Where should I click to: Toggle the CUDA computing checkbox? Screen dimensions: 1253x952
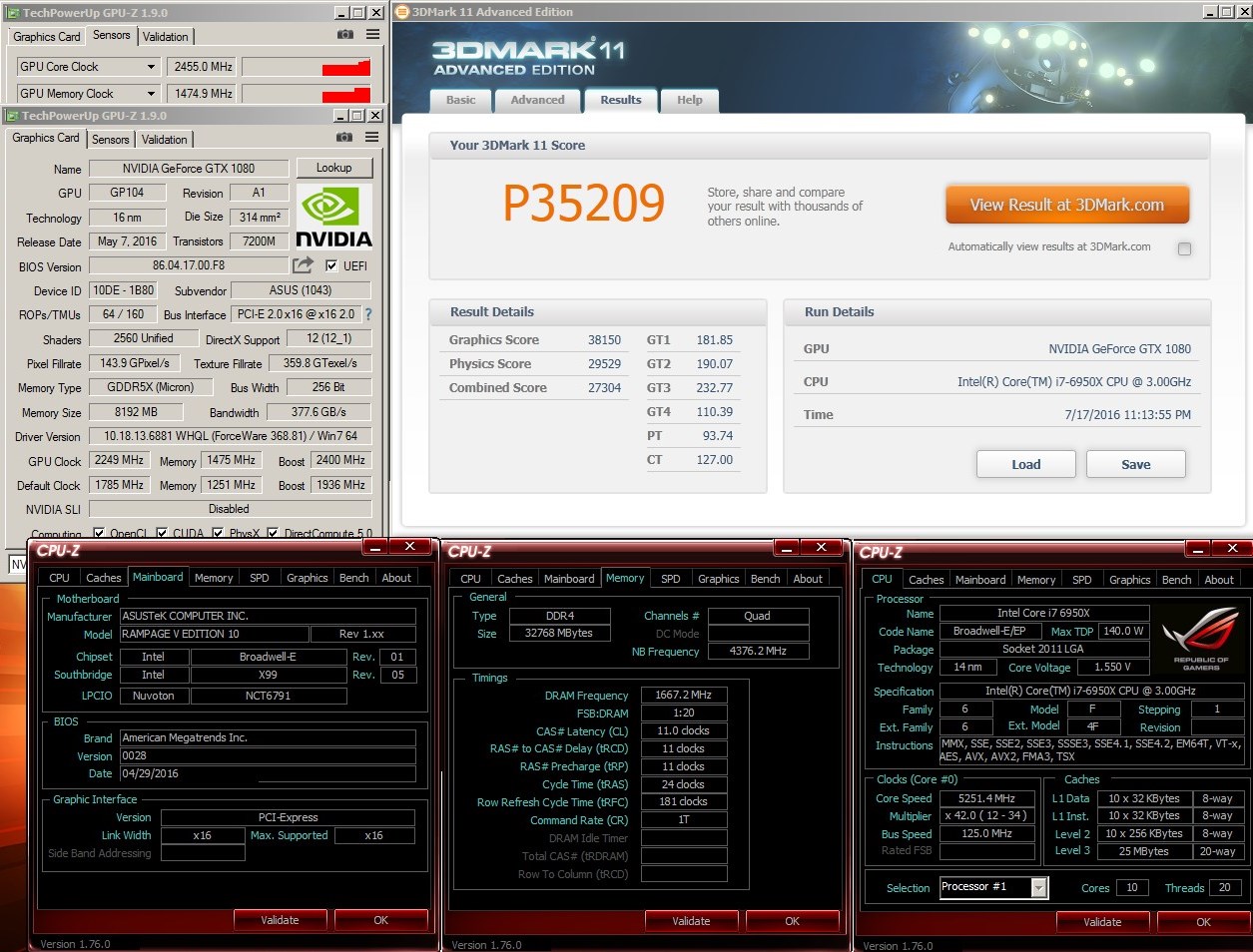click(x=162, y=533)
